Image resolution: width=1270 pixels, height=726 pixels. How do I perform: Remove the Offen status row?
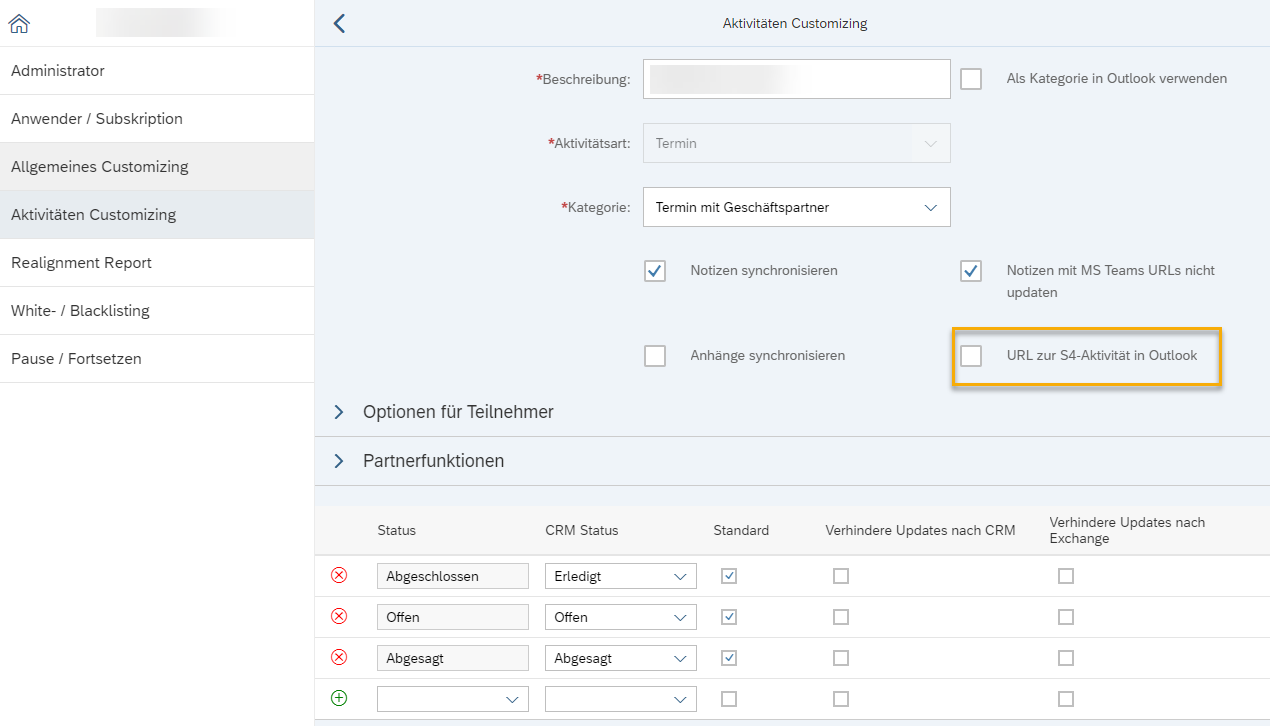coord(339,616)
